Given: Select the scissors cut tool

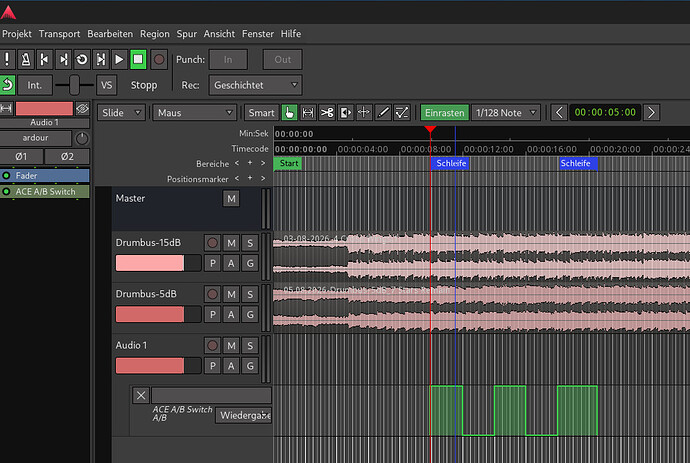Looking at the screenshot, I should click(327, 113).
